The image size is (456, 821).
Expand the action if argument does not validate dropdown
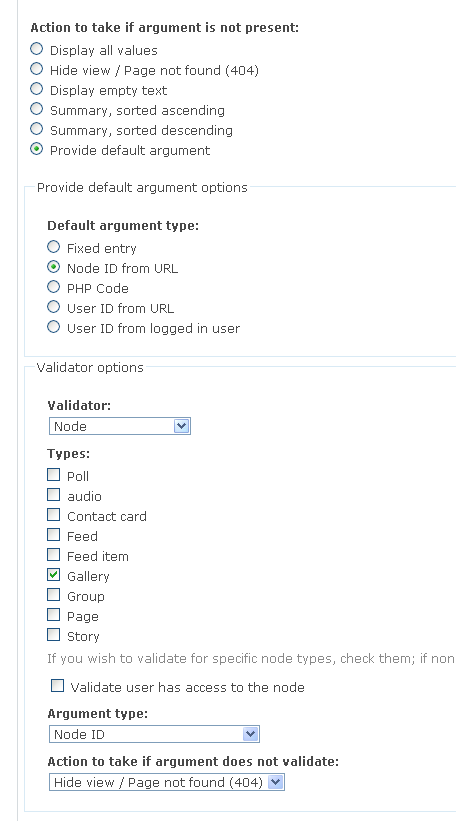pos(167,782)
